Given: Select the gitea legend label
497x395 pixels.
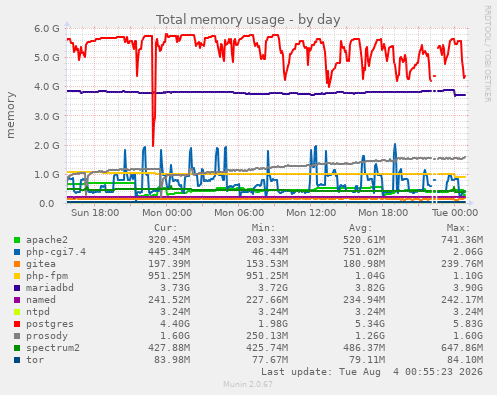Looking at the screenshot, I should click(41, 264).
